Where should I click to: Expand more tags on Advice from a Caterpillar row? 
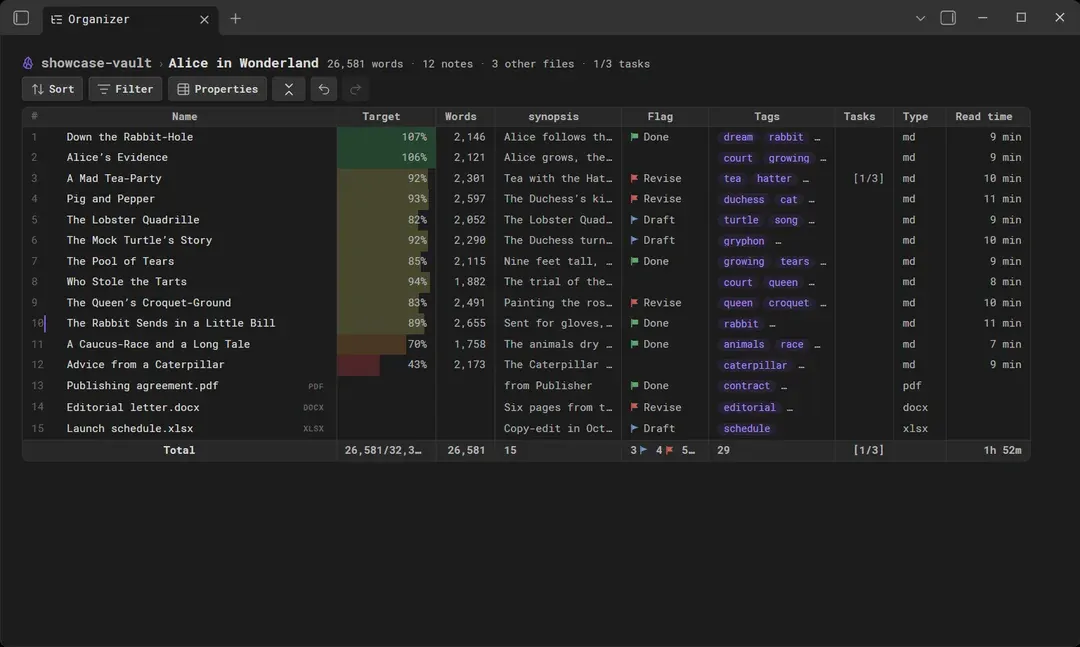801,366
